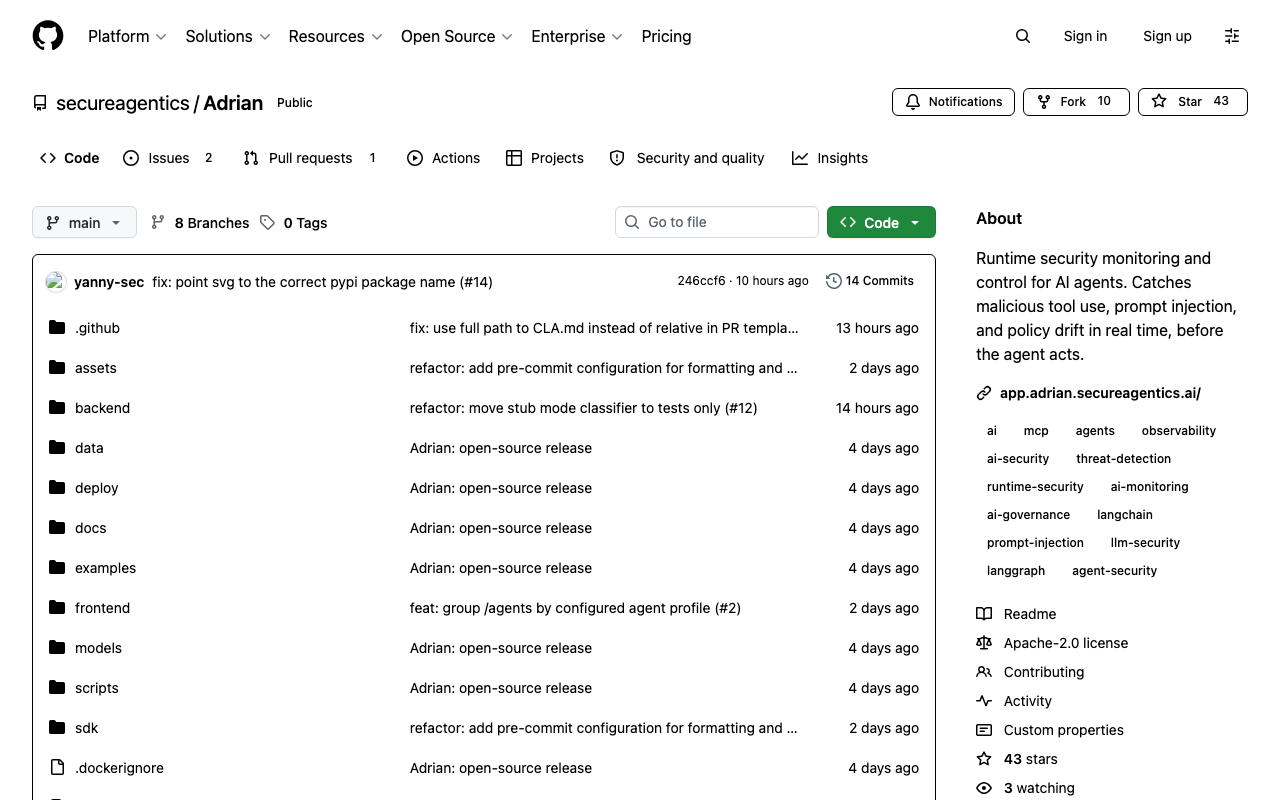The height and width of the screenshot is (800, 1280).
Task: Click the repository icon before secureagentics
Action: point(40,103)
